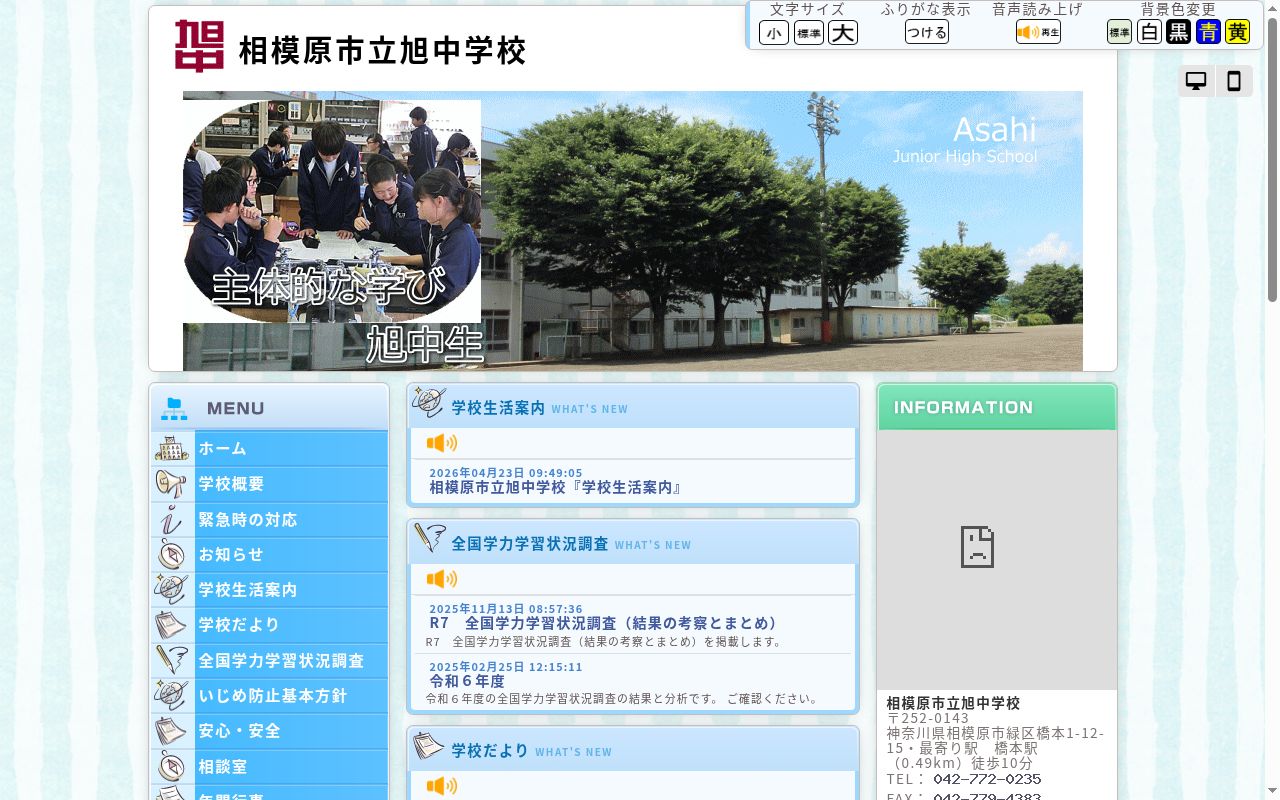1280x800 pixels.
Task: Click the icon beside 安心・安全
Action: 172,731
